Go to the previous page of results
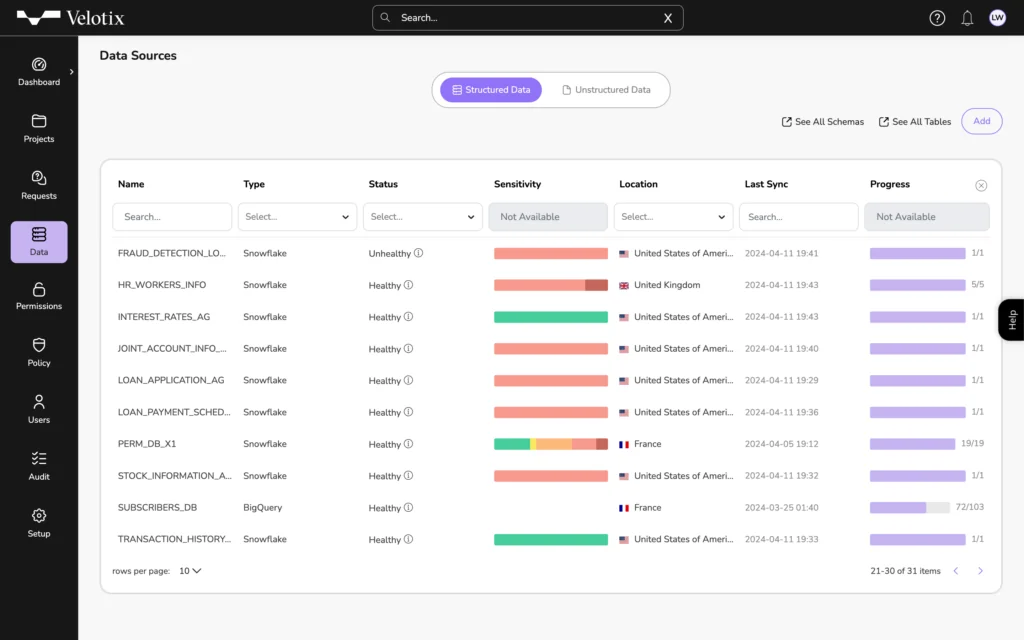Viewport: 1024px width, 640px height. tap(956, 571)
